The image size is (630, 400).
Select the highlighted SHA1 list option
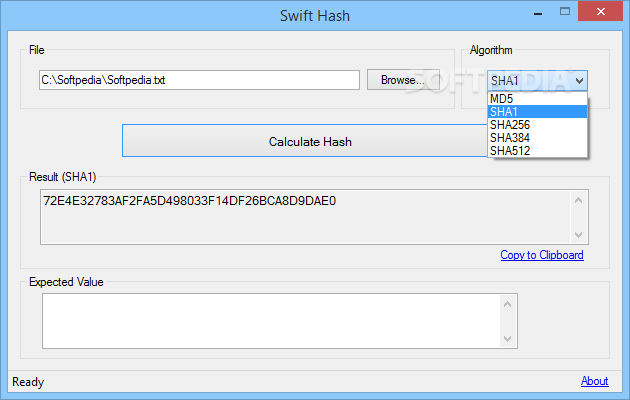tap(537, 112)
